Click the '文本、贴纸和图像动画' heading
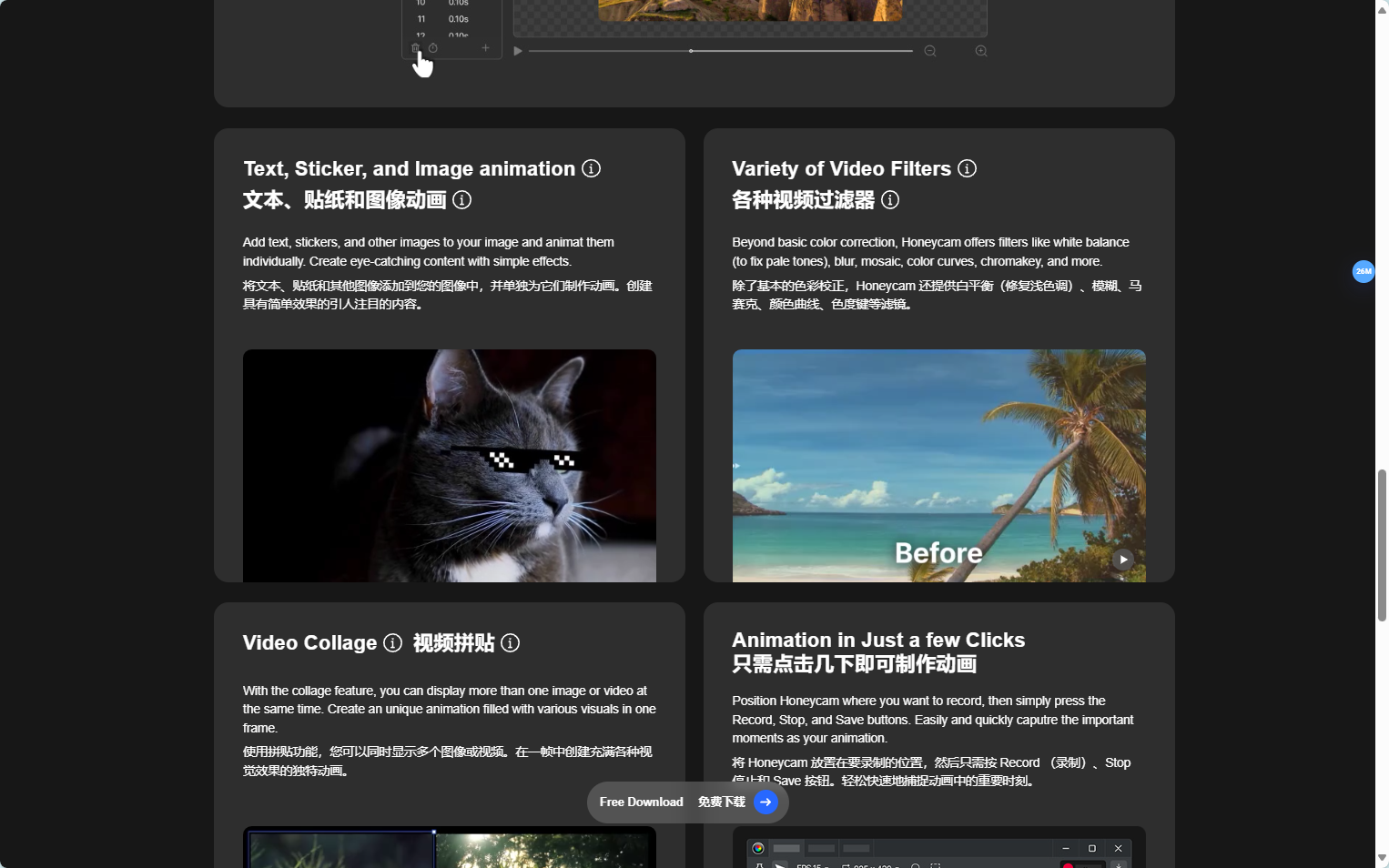 (345, 199)
